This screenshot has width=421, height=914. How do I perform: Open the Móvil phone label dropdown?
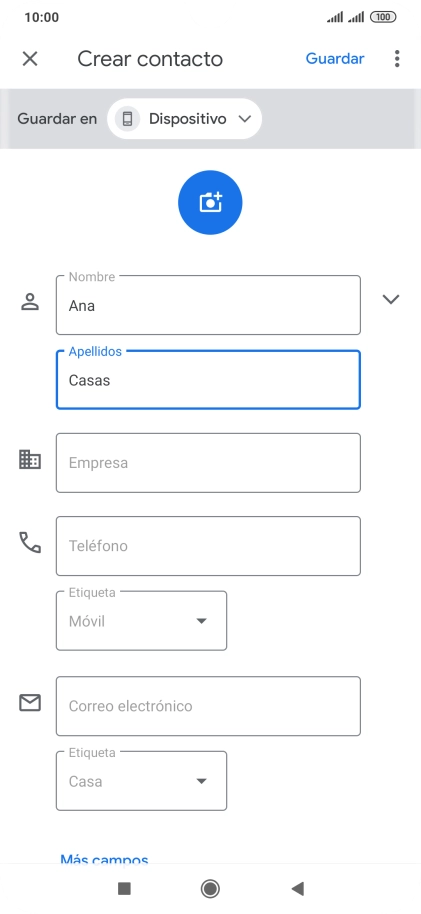(141, 621)
